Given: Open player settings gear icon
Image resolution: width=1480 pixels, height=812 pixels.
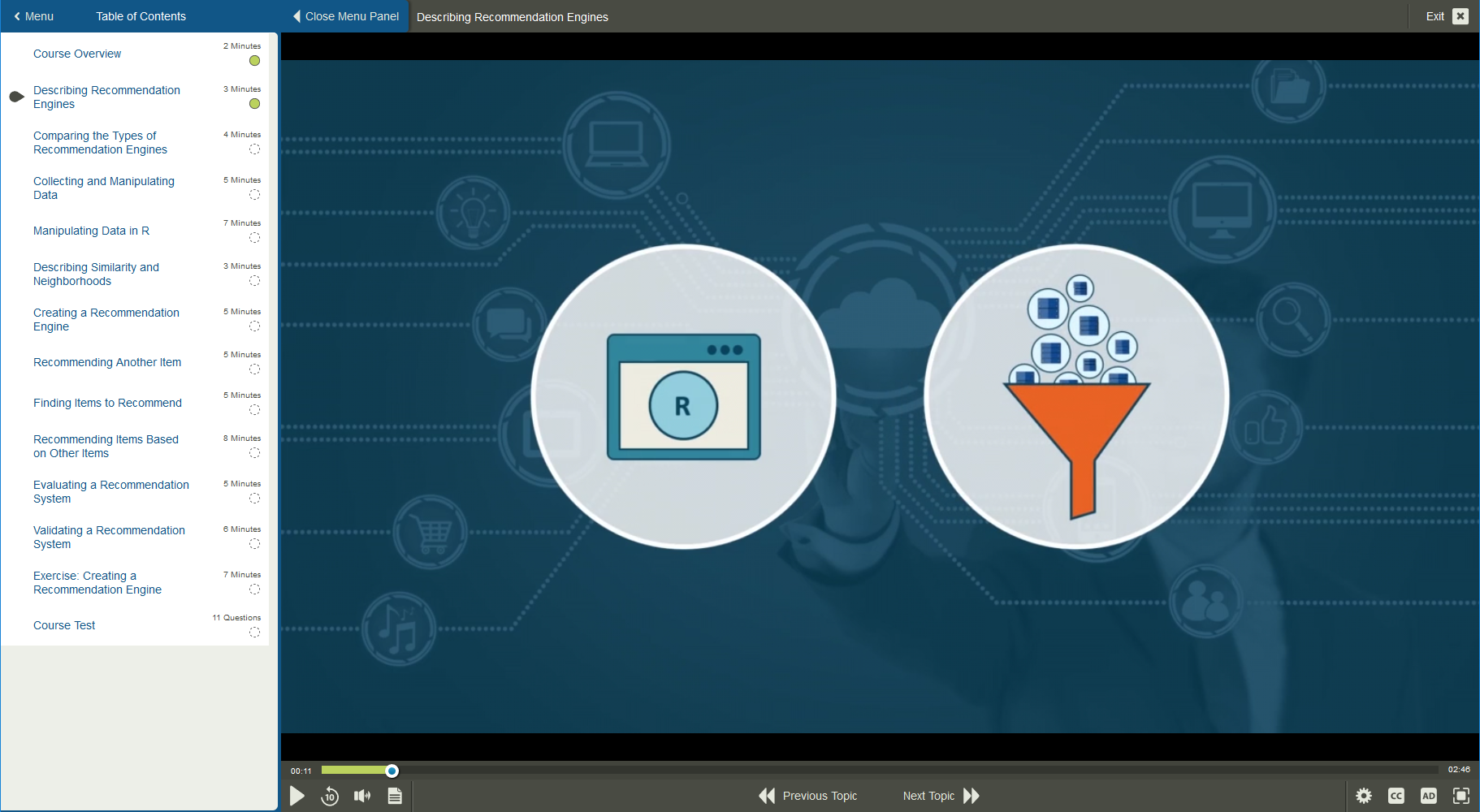Looking at the screenshot, I should click(1364, 797).
